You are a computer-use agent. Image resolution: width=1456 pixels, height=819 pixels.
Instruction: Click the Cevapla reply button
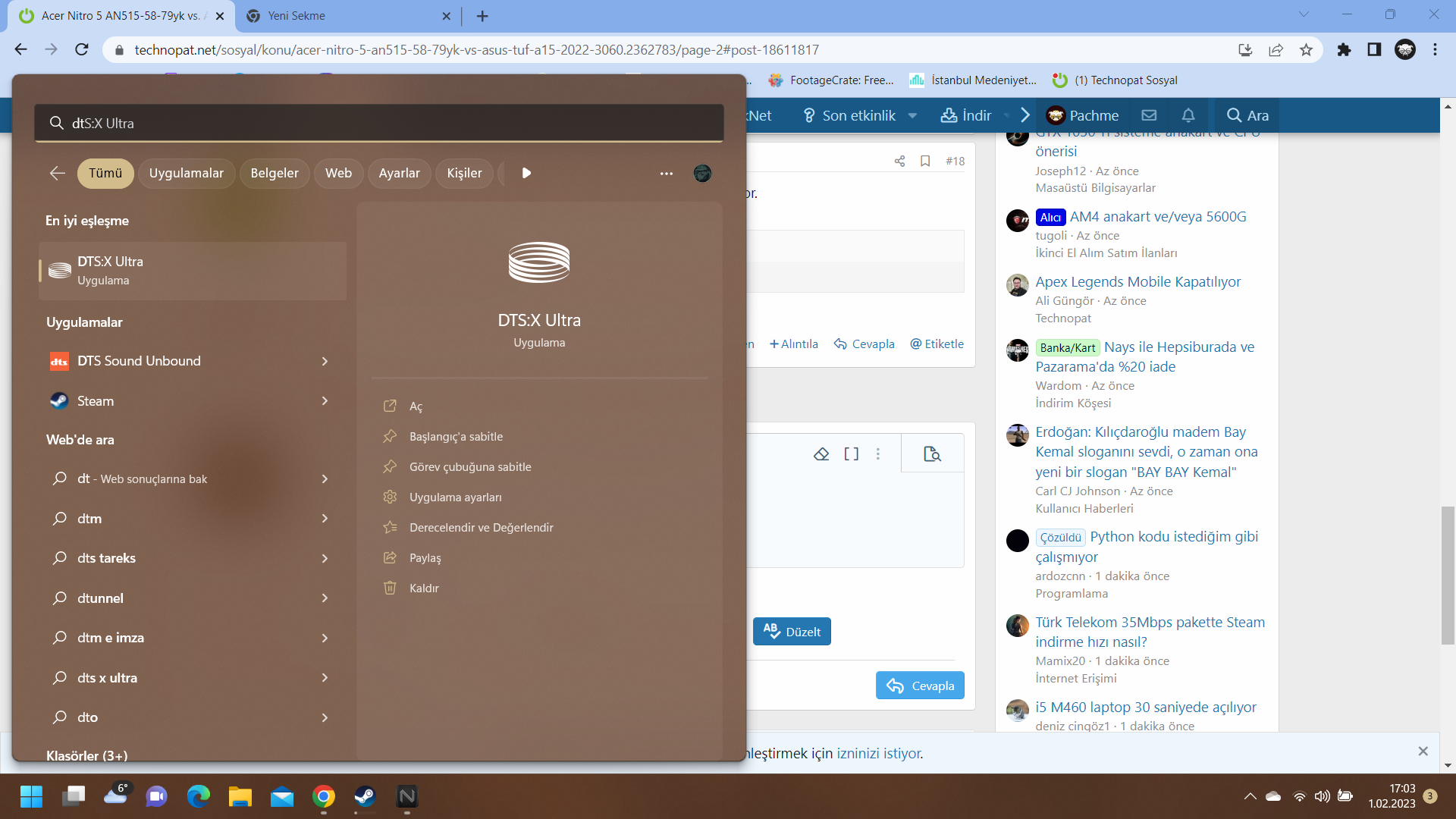(920, 686)
